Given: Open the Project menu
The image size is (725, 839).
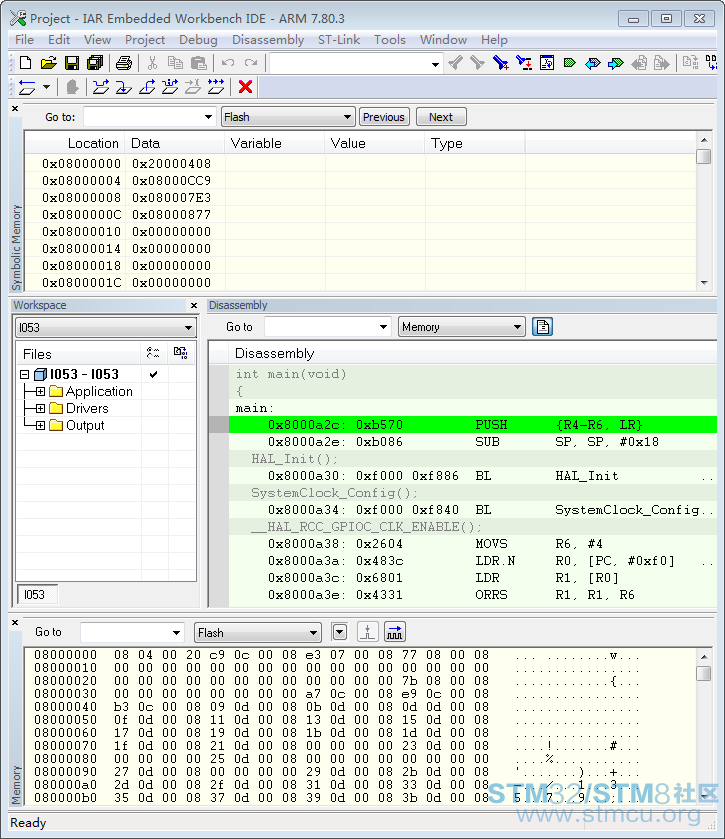Looking at the screenshot, I should pos(144,40).
